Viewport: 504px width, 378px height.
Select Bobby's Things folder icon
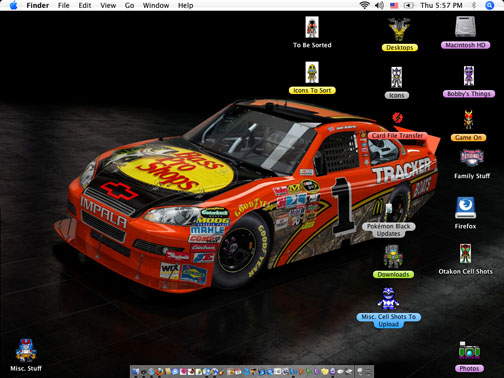(469, 76)
